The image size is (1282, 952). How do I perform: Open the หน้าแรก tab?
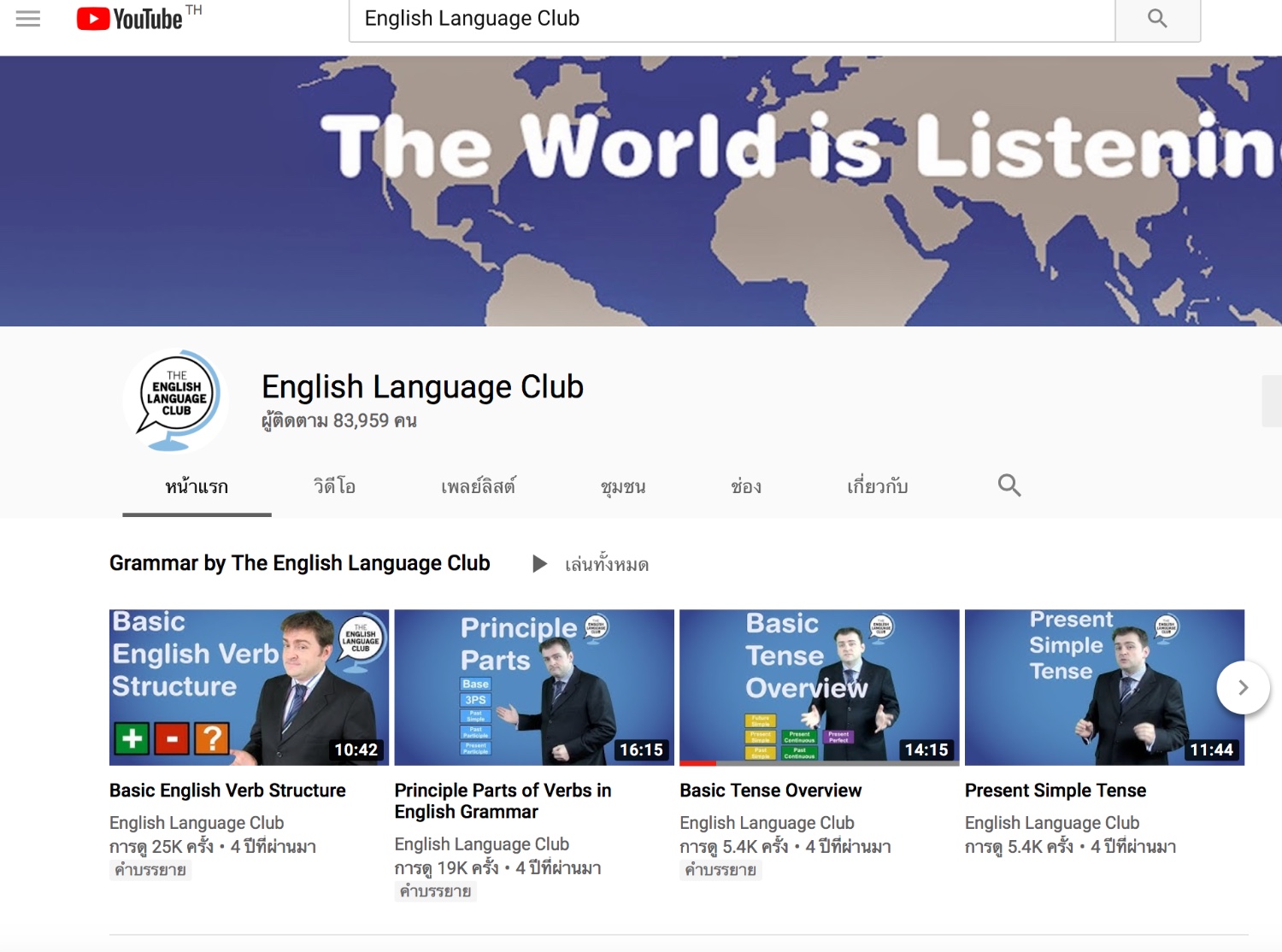click(197, 487)
